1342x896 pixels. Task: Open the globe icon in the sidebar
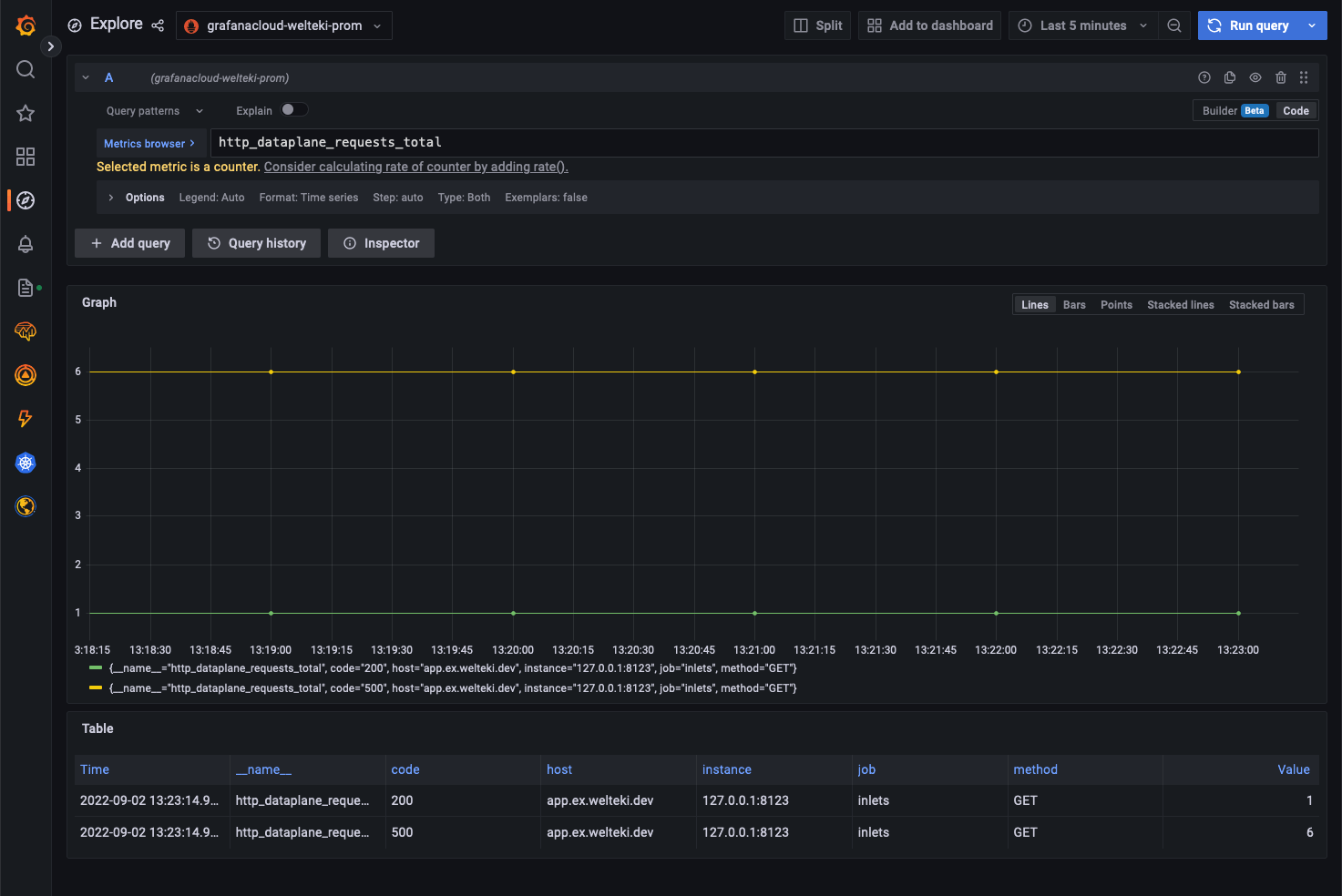26,506
